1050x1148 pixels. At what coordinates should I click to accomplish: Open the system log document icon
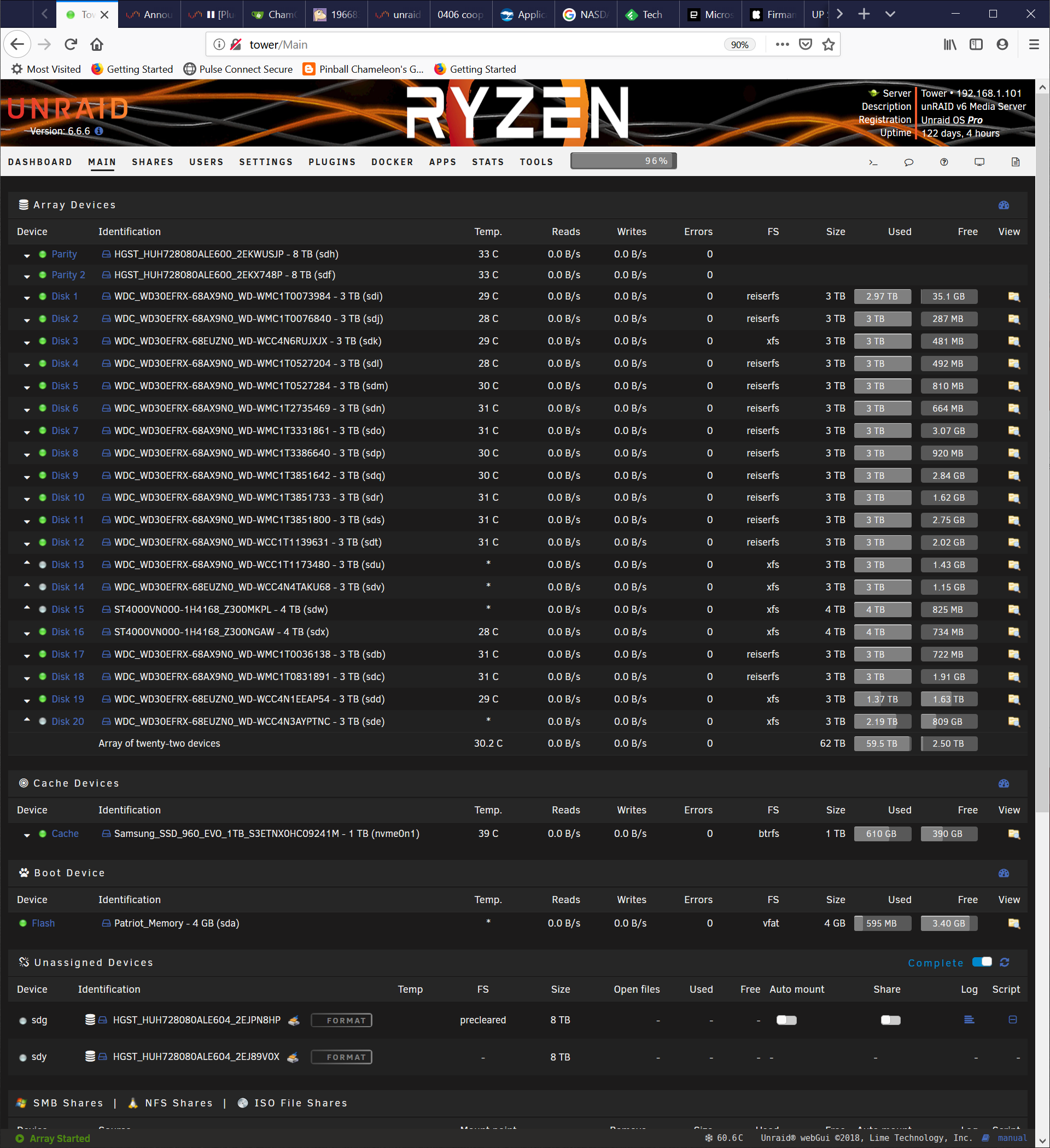[x=1015, y=162]
